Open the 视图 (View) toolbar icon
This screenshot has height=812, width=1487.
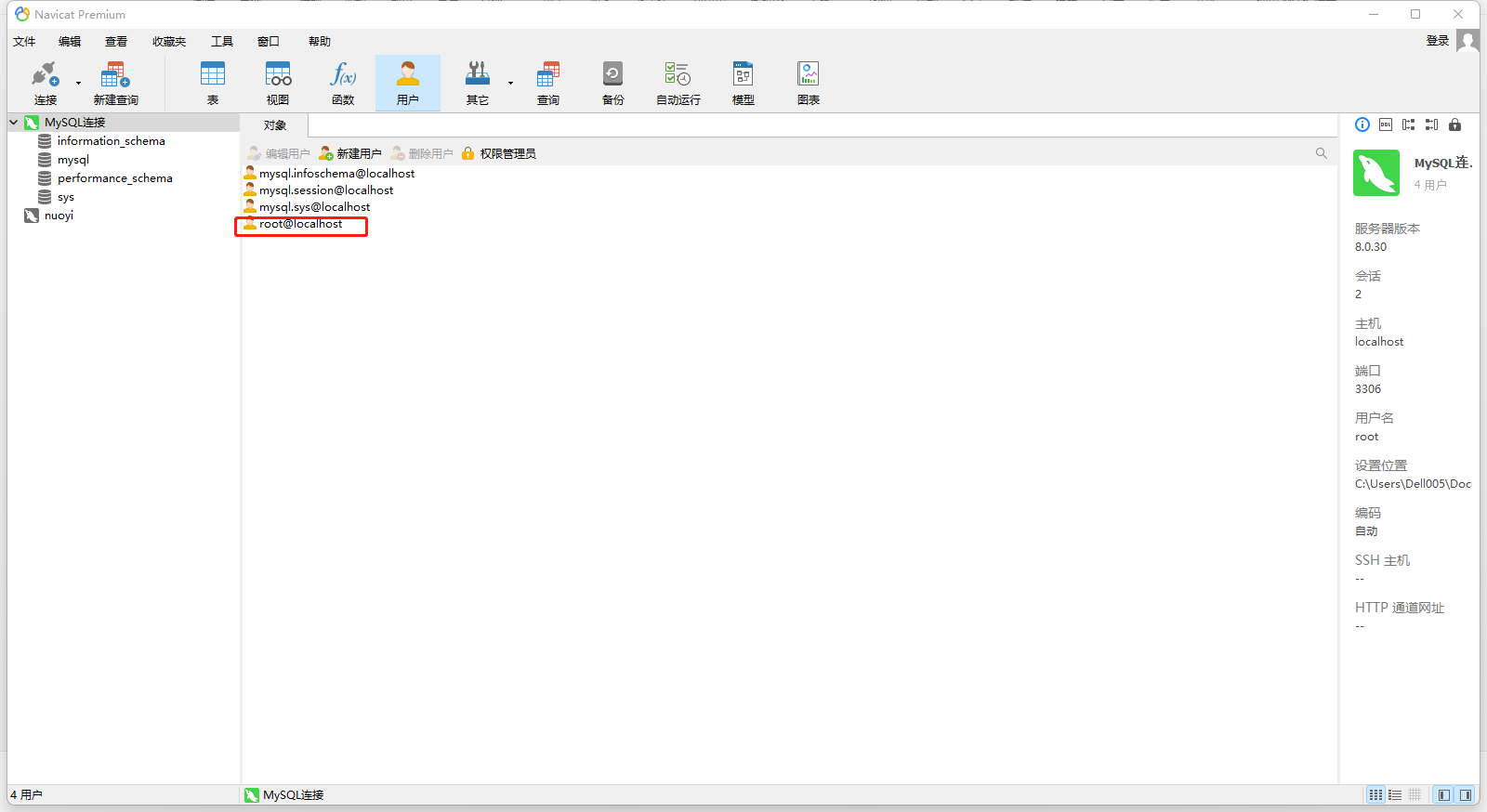point(278,83)
